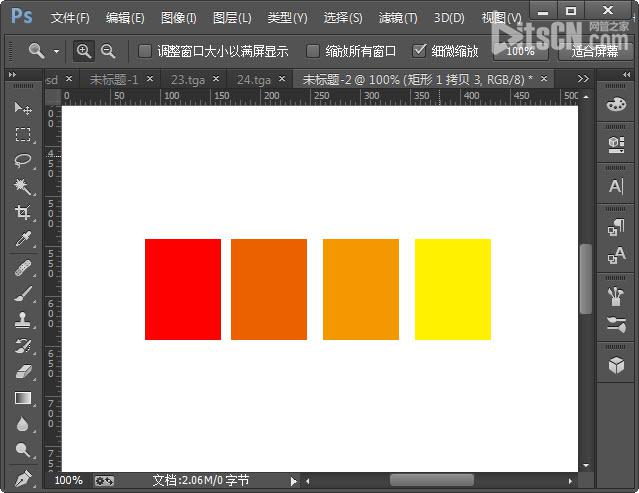Image resolution: width=639 pixels, height=493 pixels.
Task: Click the Zoom Out magnifier button
Action: [x=108, y=51]
